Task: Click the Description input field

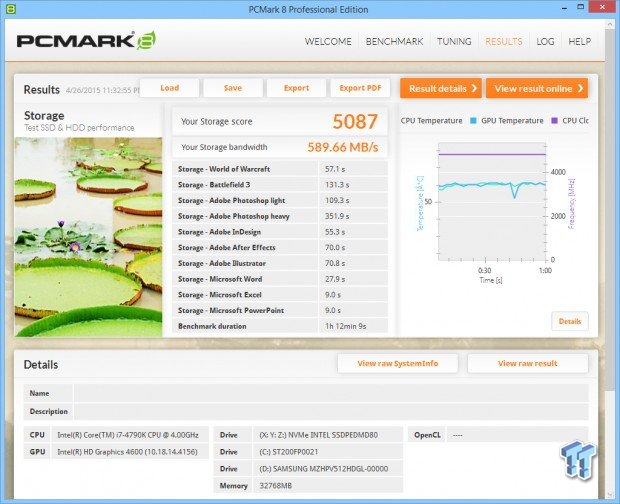Action: (331, 412)
